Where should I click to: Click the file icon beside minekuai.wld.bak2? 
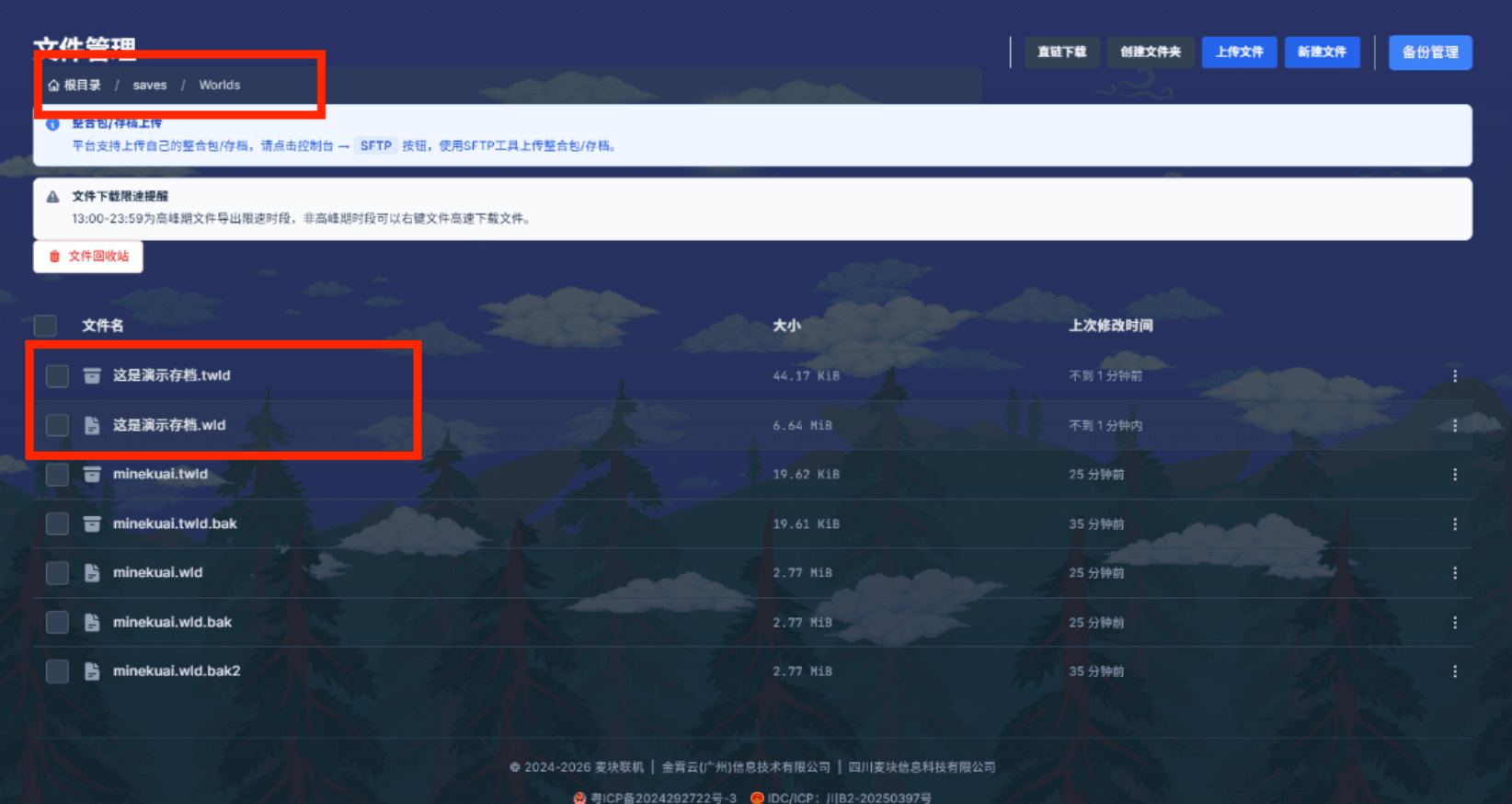[92, 672]
